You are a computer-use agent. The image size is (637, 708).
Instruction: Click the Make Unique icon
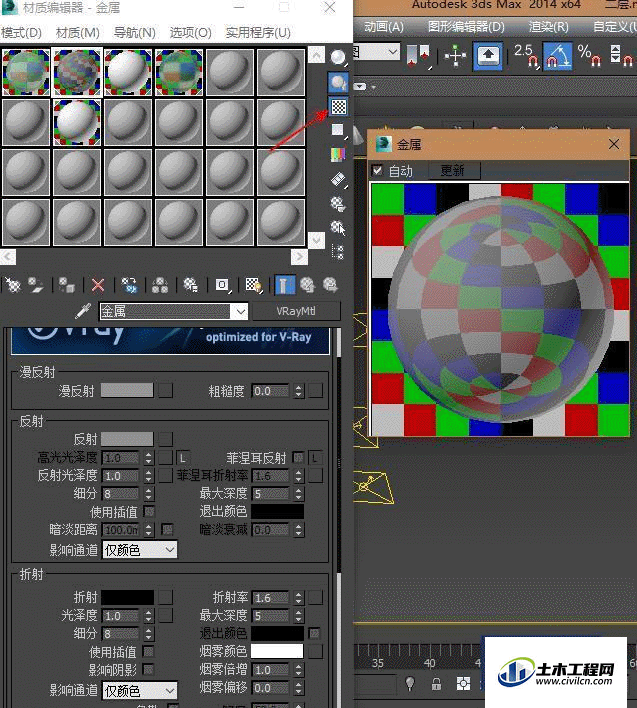pyautogui.click(x=159, y=285)
